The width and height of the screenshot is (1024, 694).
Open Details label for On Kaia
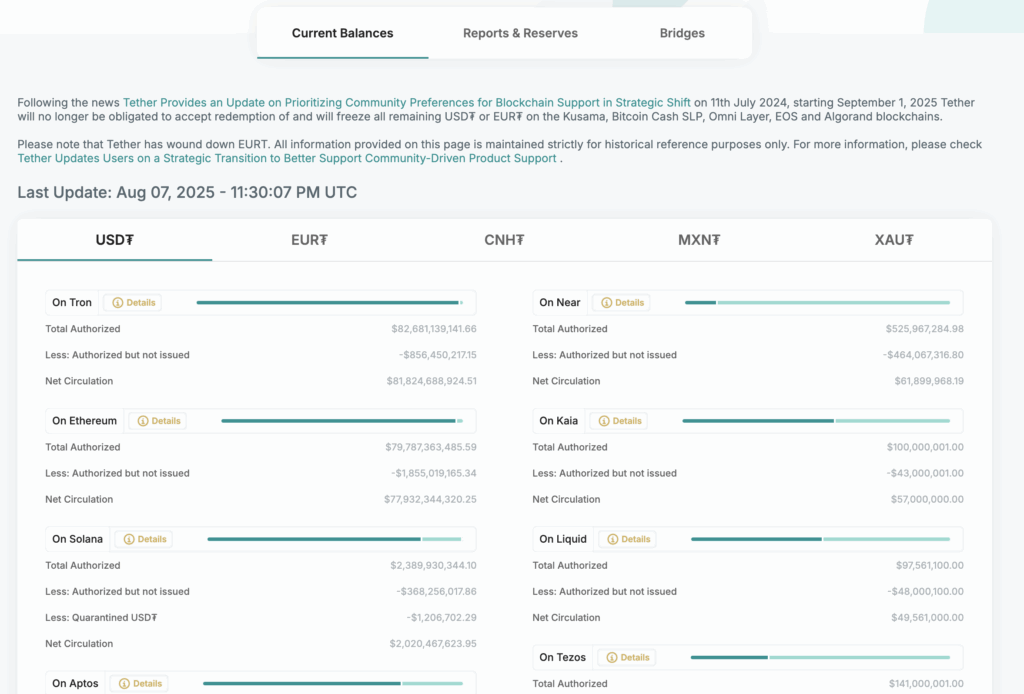(627, 421)
